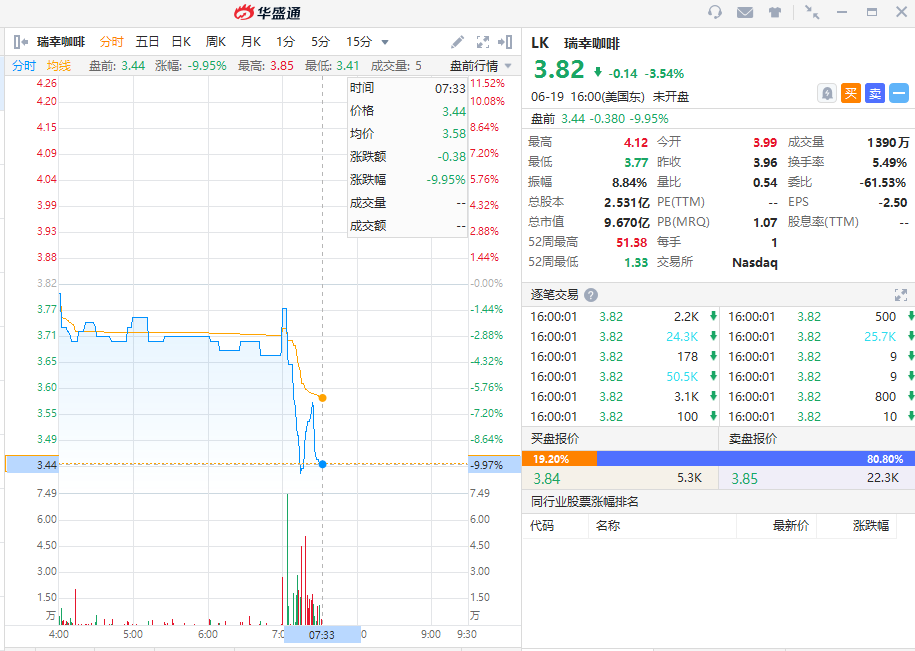The image size is (915, 651).
Task: Click the 名称 column header
Action: tap(607, 526)
